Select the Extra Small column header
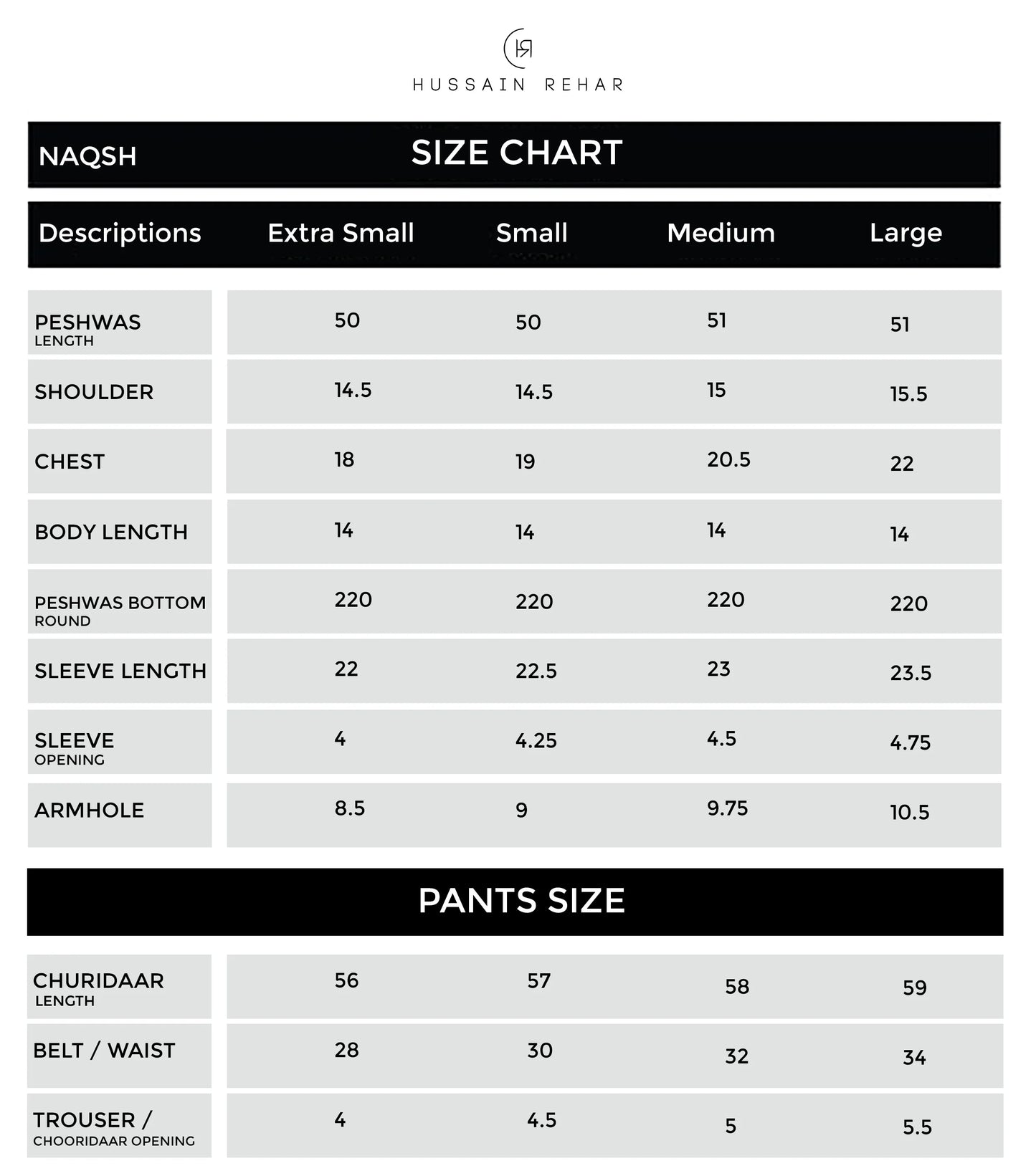 point(341,233)
